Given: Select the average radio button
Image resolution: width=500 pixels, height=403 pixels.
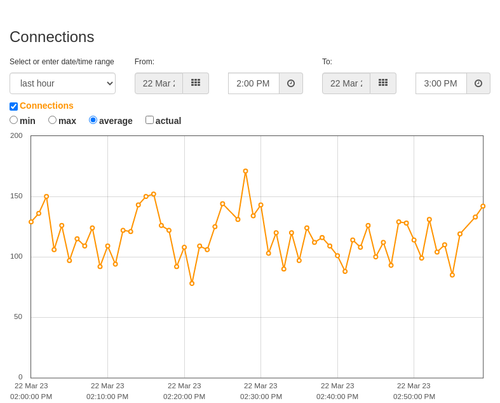Looking at the screenshot, I should pyautogui.click(x=93, y=120).
